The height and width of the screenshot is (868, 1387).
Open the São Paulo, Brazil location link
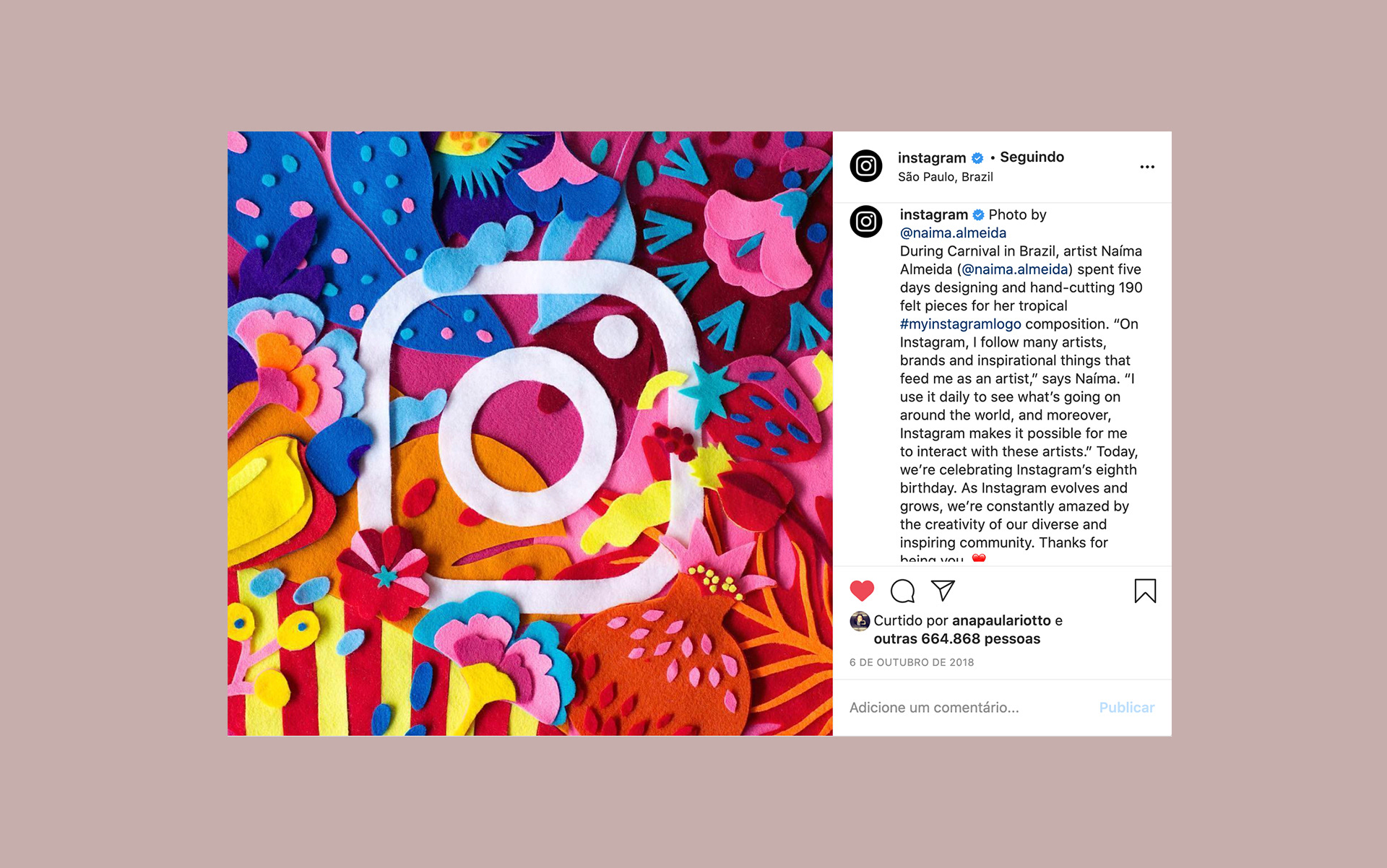[945, 177]
